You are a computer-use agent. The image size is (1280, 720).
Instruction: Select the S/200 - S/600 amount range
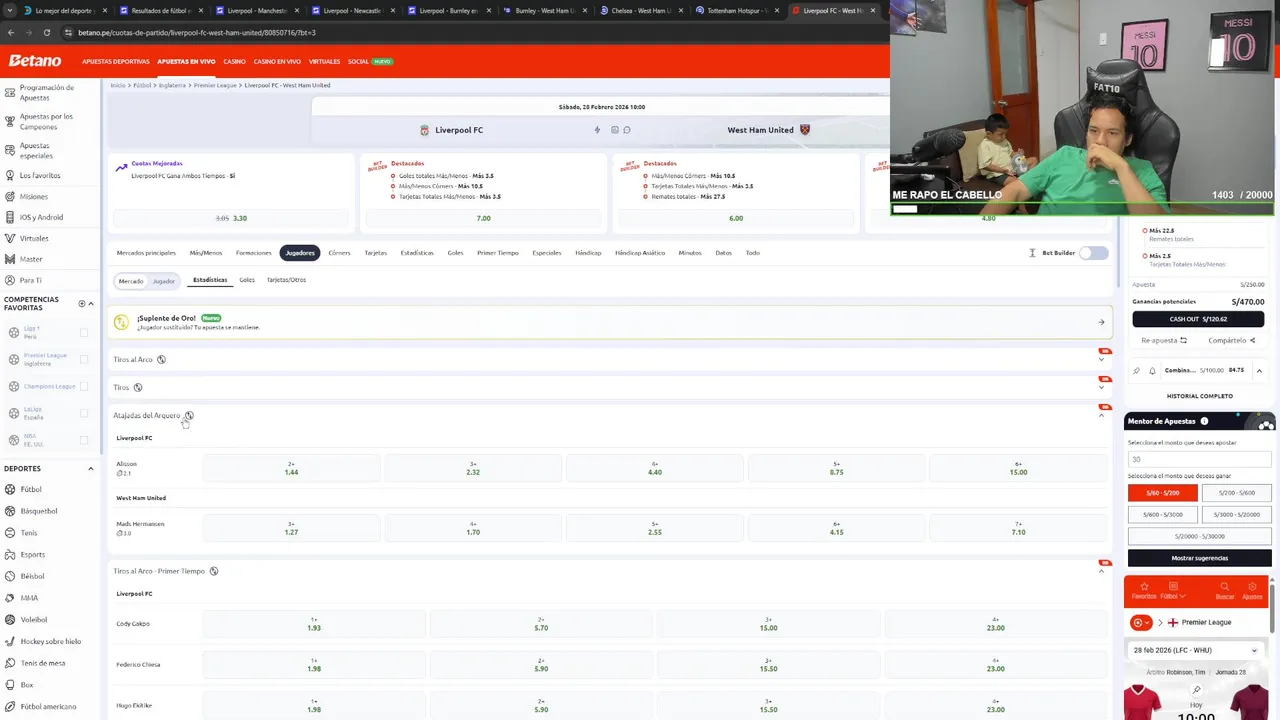click(1236, 493)
